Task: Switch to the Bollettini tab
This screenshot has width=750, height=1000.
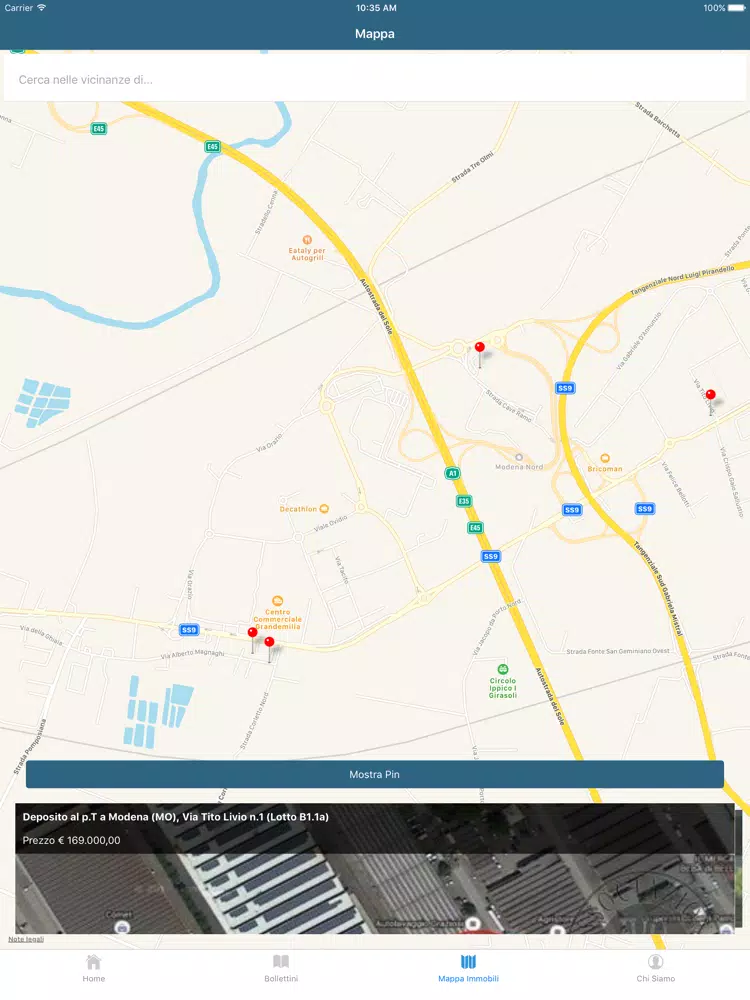Action: point(281,968)
